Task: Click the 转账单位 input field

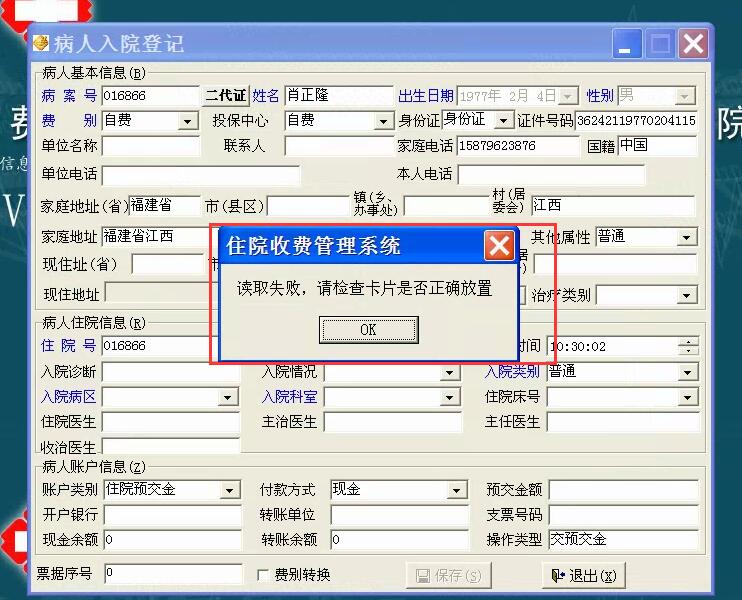Action: coord(399,515)
